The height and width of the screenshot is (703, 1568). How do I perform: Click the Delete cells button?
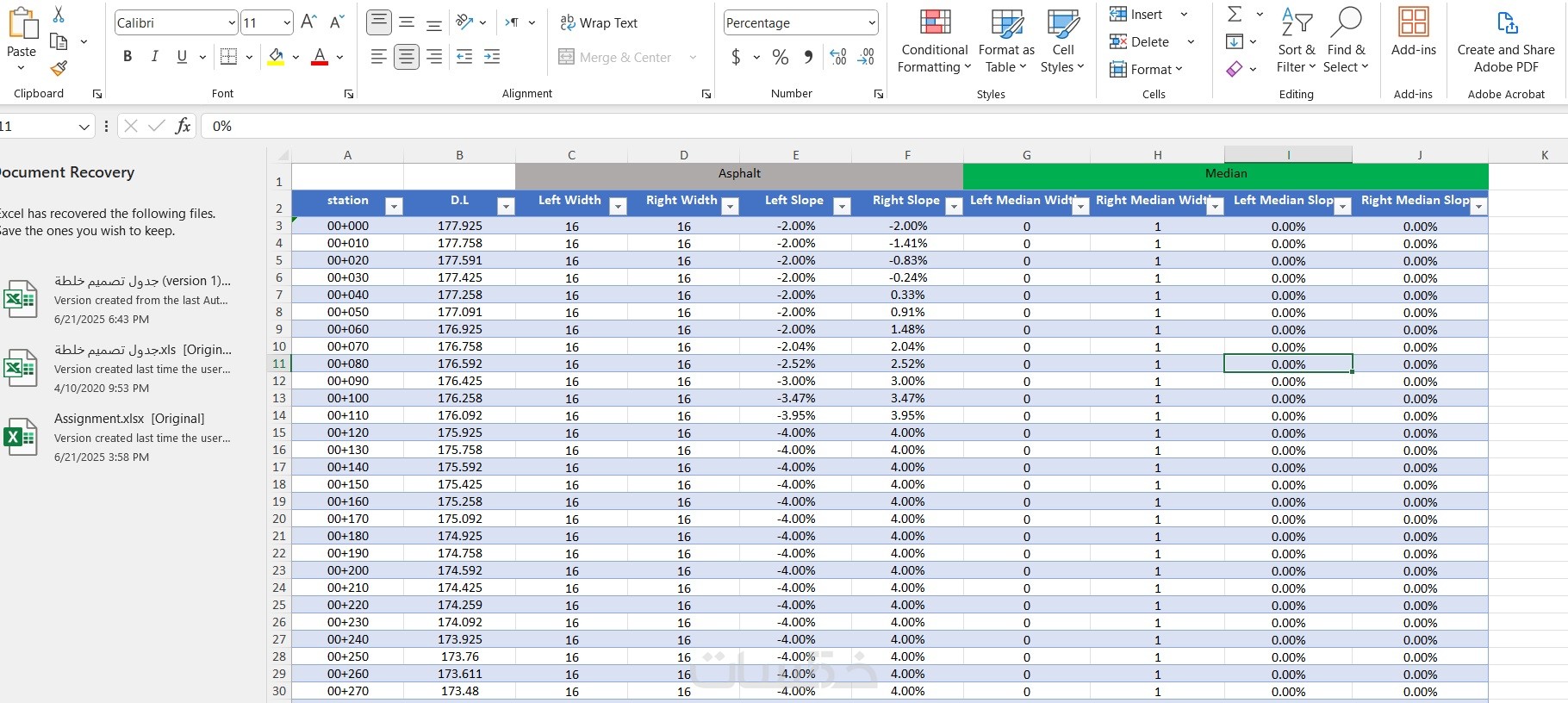1140,41
